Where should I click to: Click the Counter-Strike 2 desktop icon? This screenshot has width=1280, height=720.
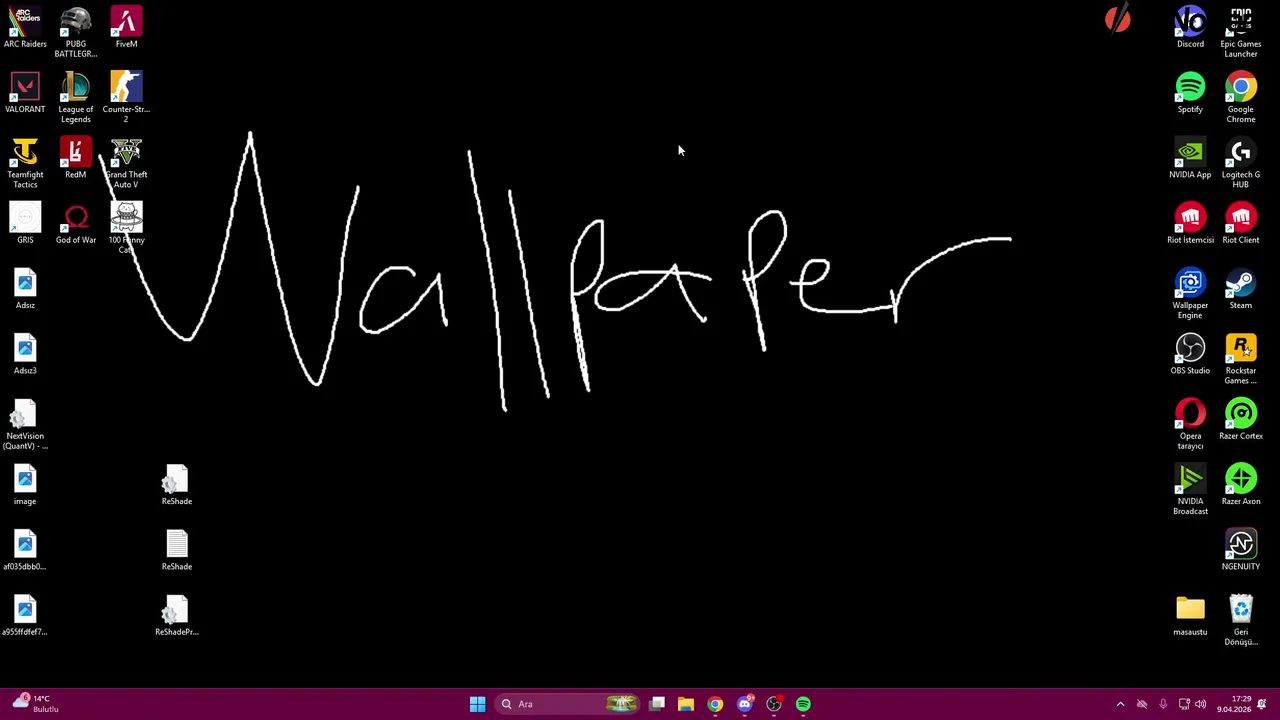tap(126, 97)
